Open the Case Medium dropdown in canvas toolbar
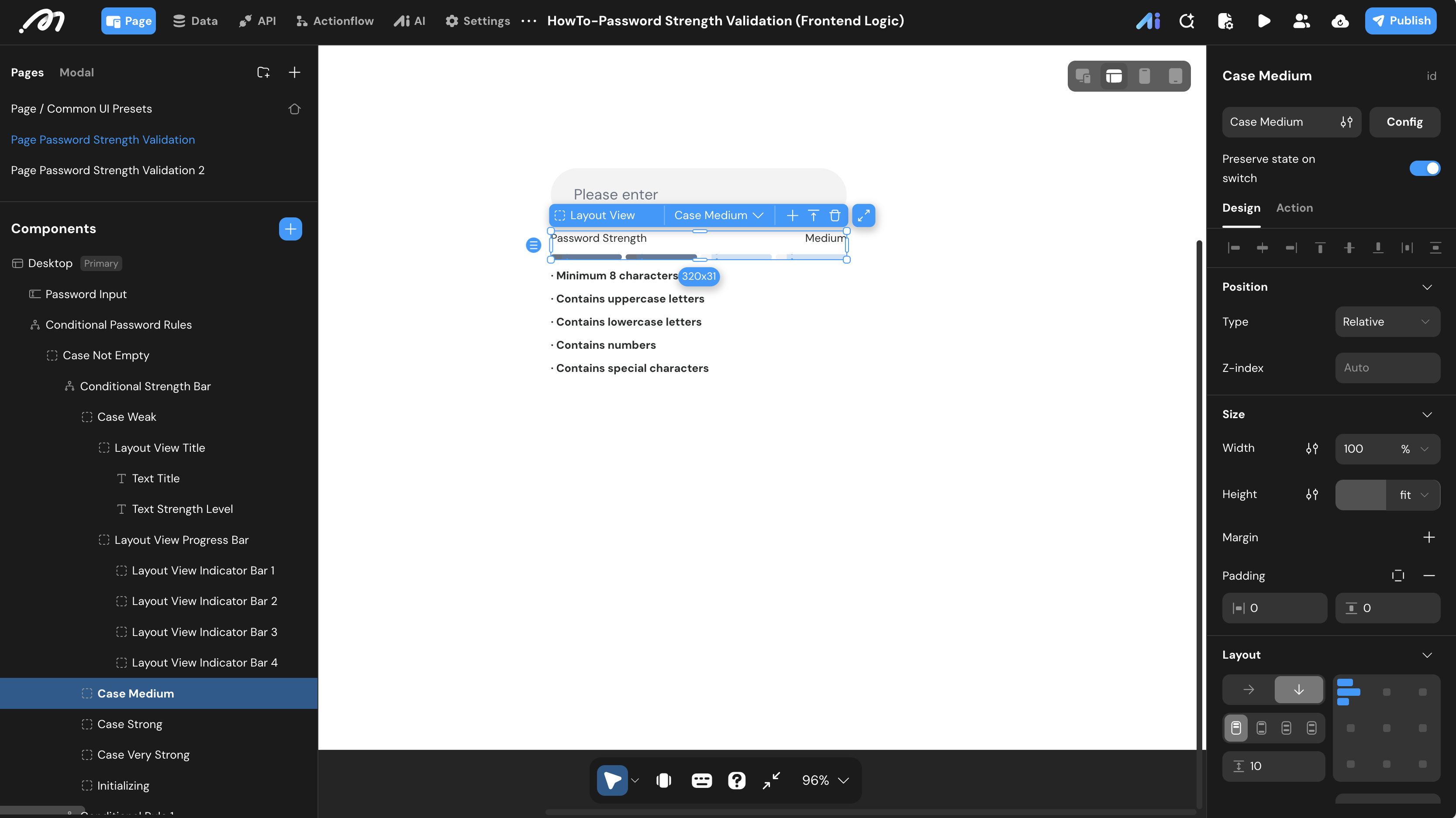The height and width of the screenshot is (818, 1456). coord(719,215)
